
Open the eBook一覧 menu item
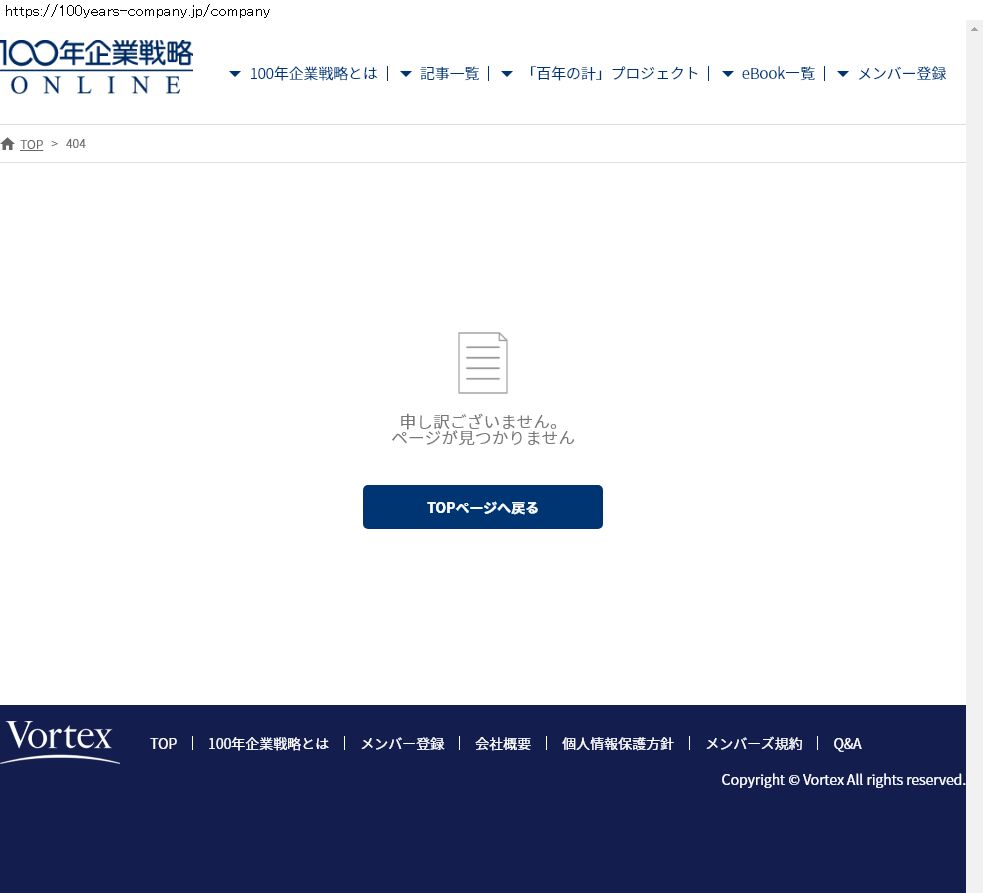(778, 74)
